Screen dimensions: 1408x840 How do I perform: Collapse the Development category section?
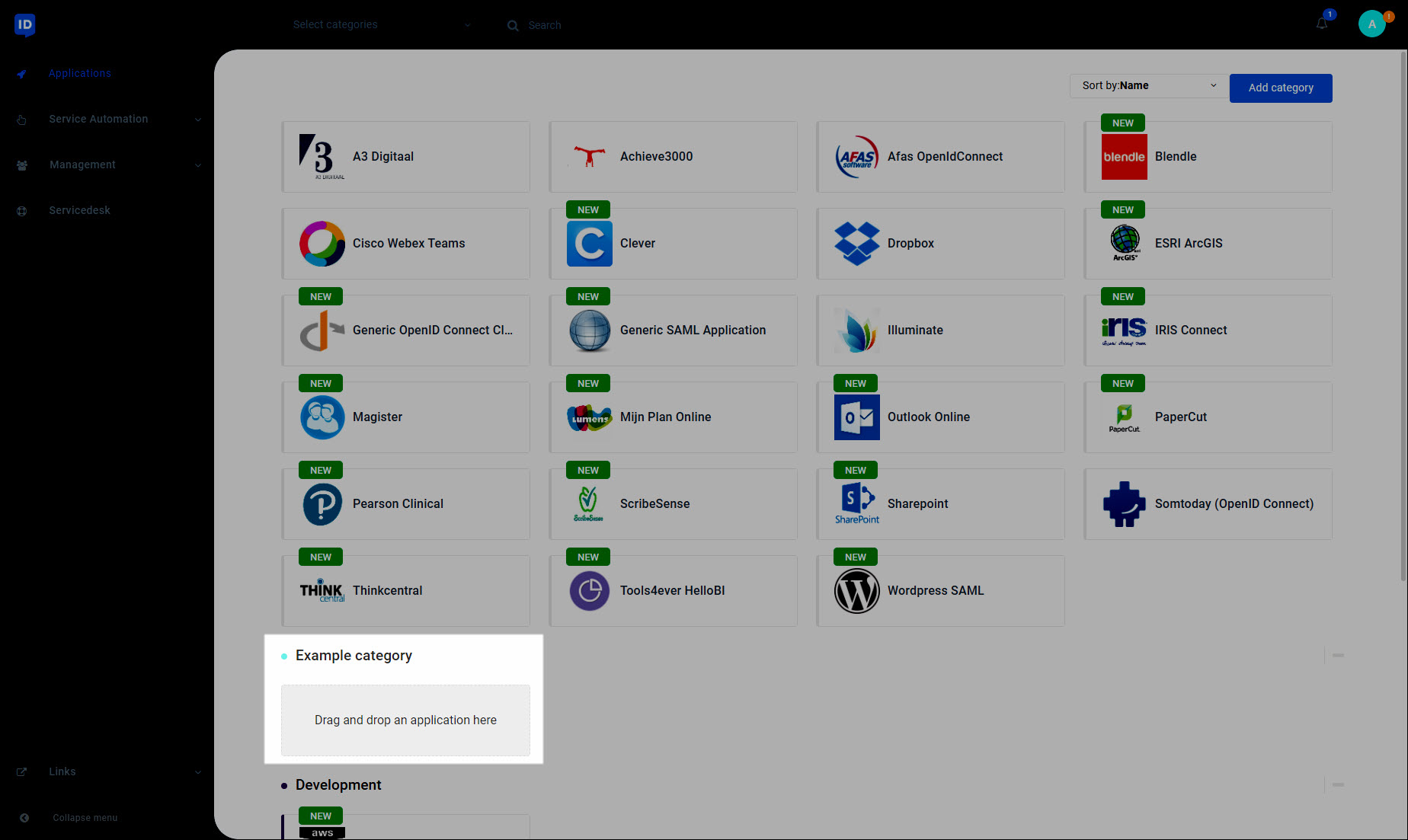1338,784
